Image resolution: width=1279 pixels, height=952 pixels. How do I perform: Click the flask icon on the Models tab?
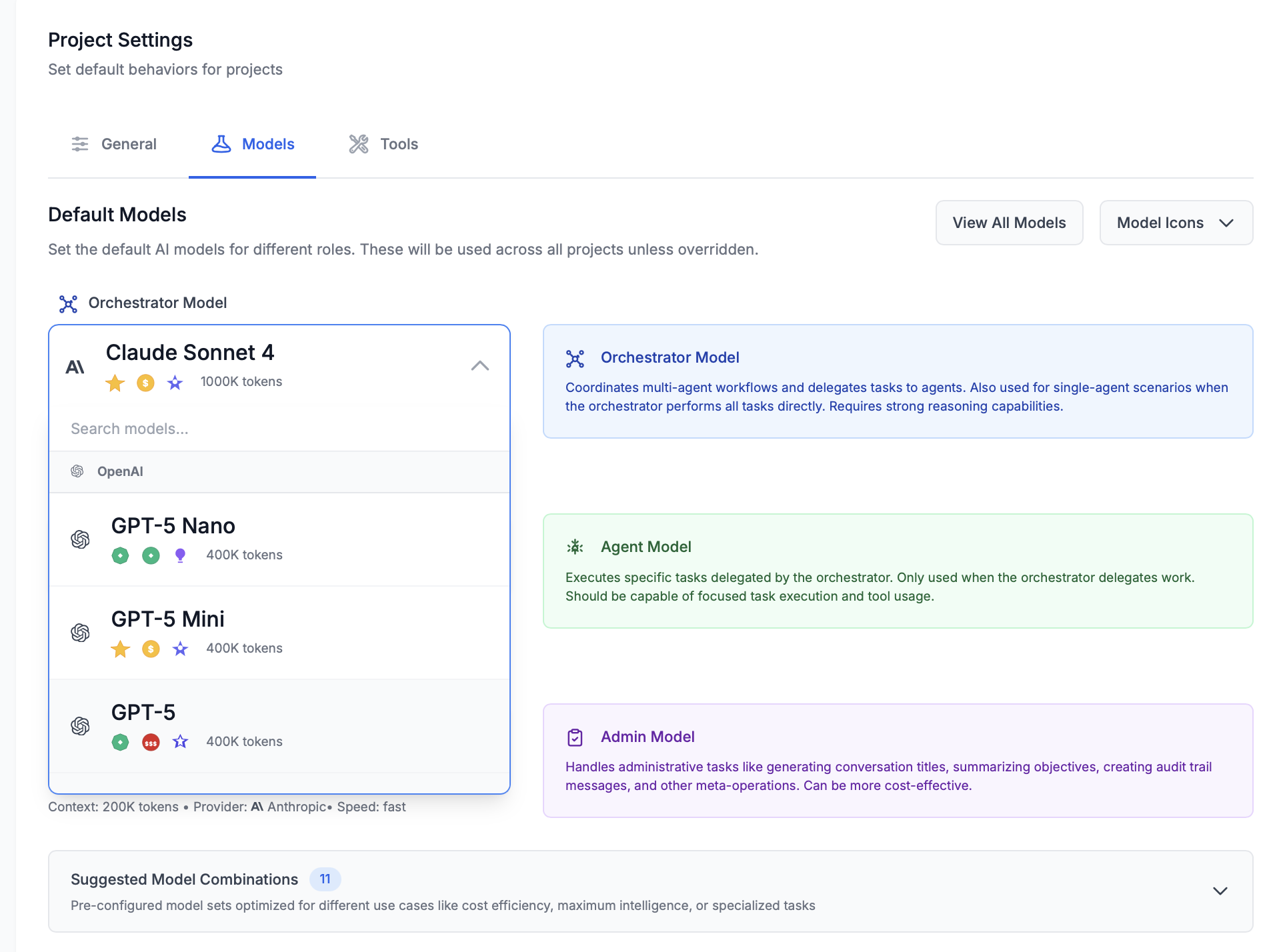click(x=221, y=144)
